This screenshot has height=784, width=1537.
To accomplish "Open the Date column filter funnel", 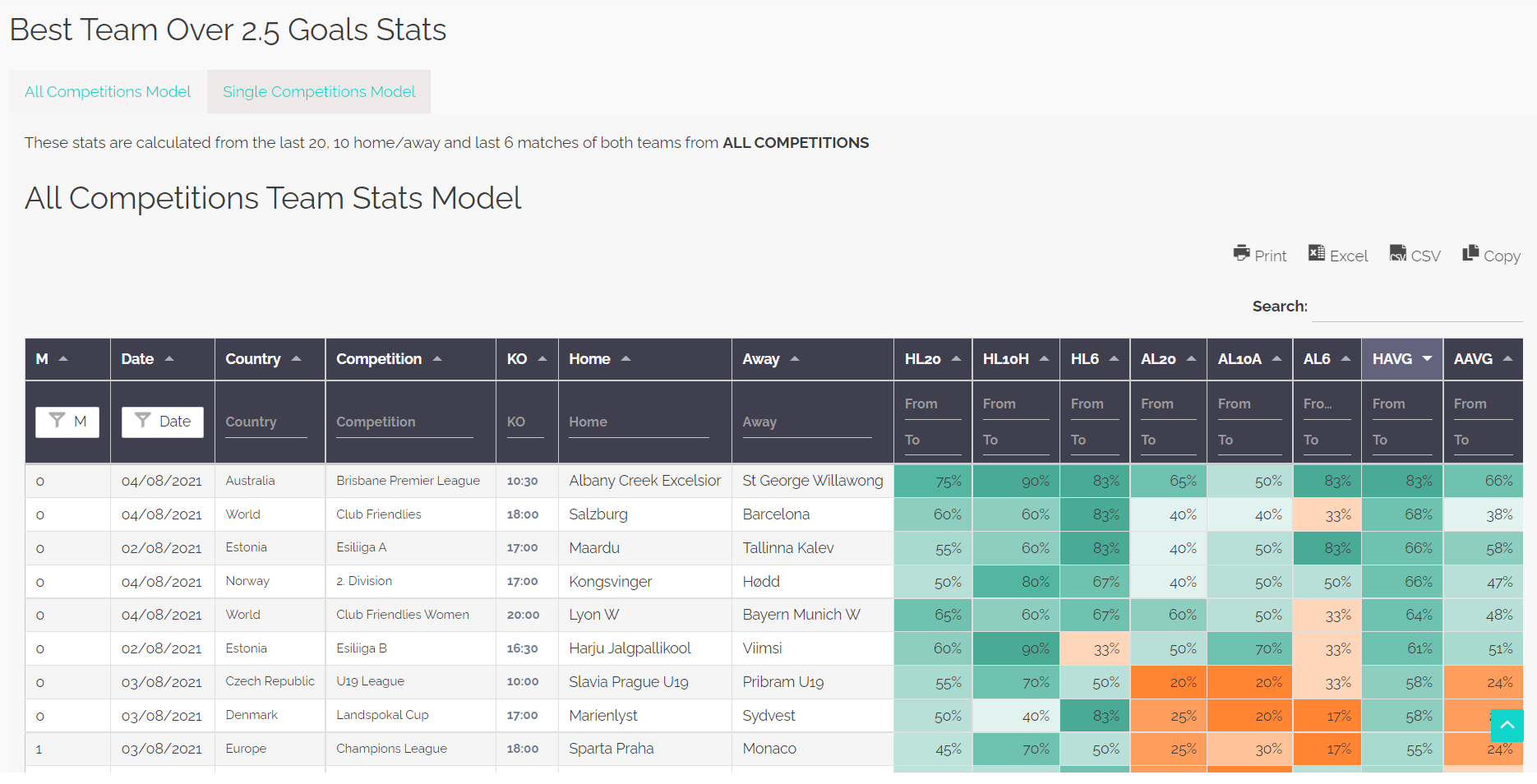I will (x=162, y=422).
